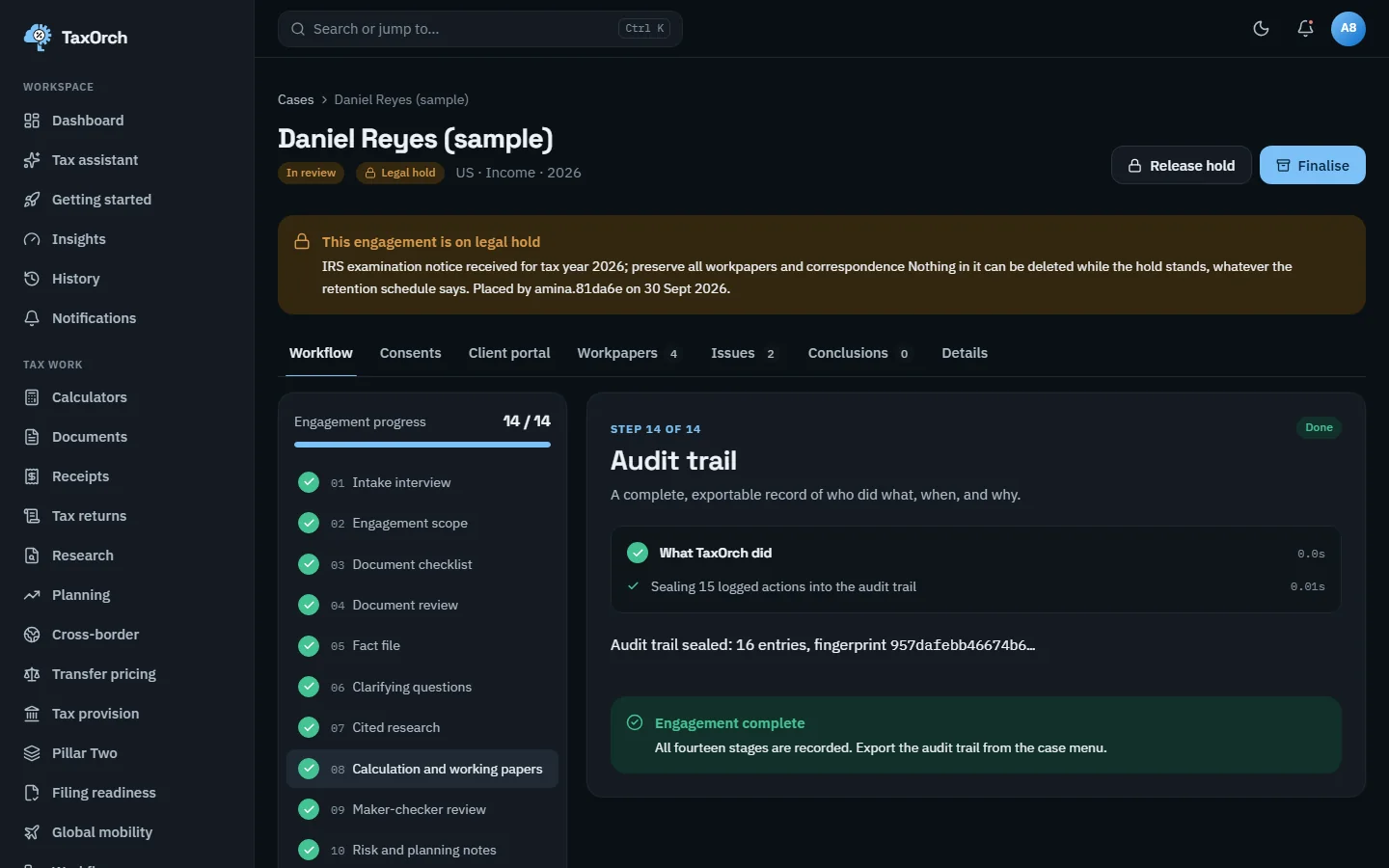
Task: Open Getting started rocket icon
Action: [32, 200]
